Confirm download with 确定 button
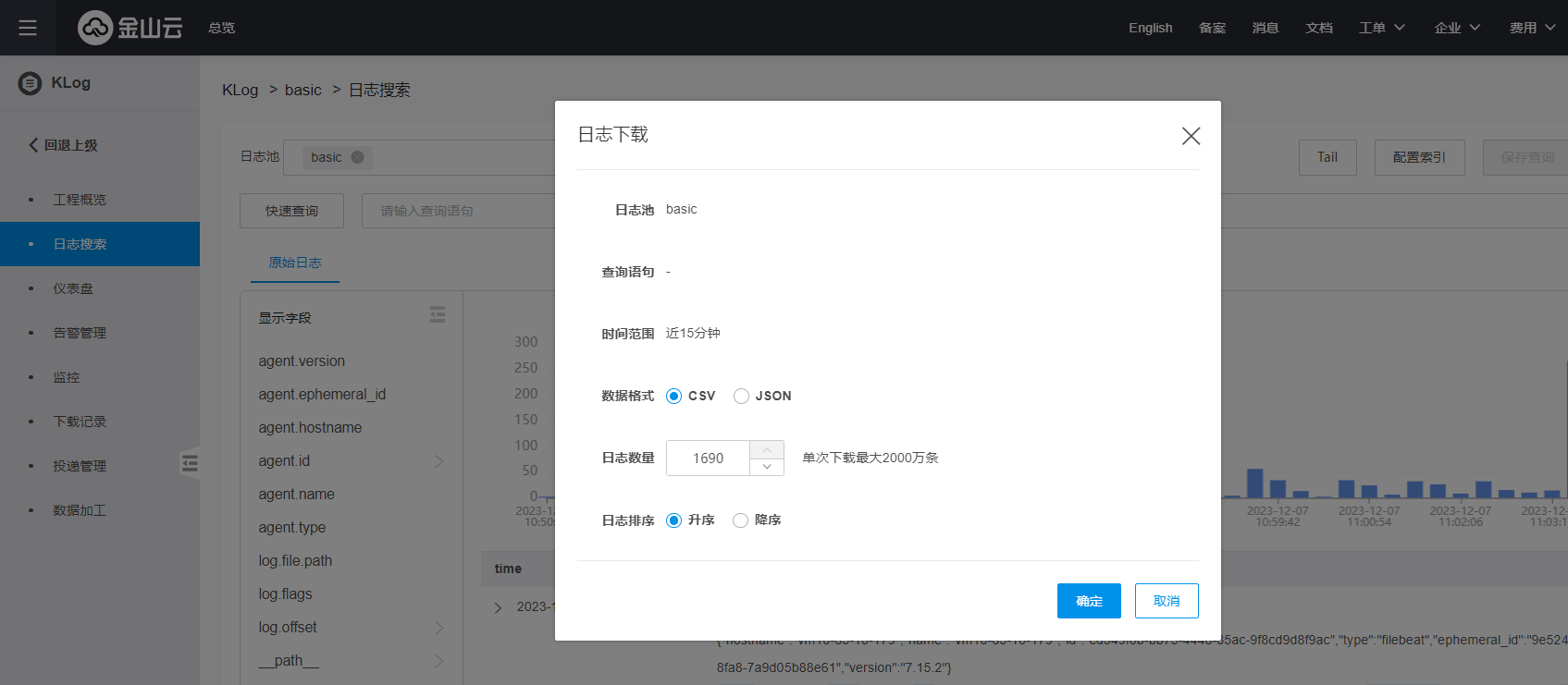This screenshot has width=1568, height=685. [1089, 601]
